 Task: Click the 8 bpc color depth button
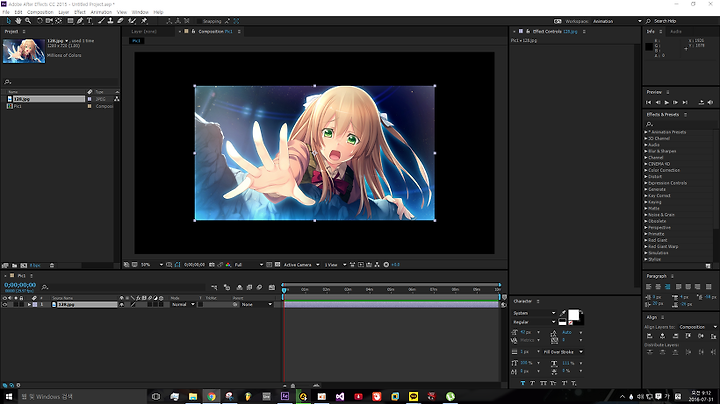click(35, 265)
